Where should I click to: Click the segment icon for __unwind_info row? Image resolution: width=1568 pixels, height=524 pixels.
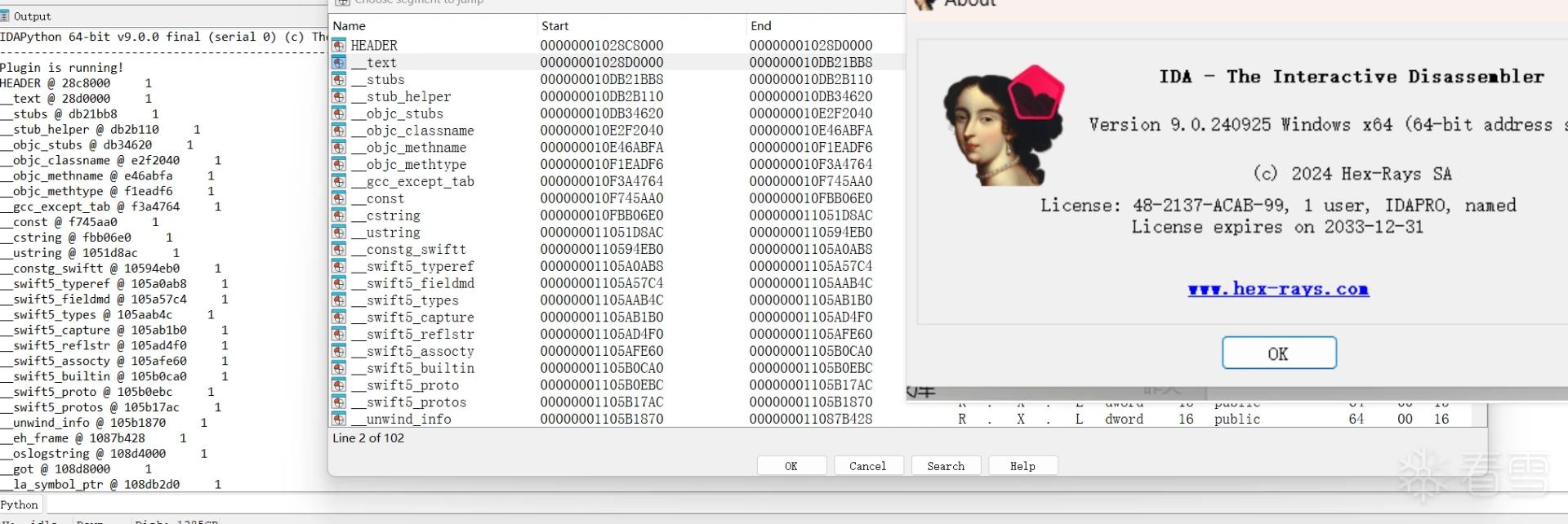(338, 419)
